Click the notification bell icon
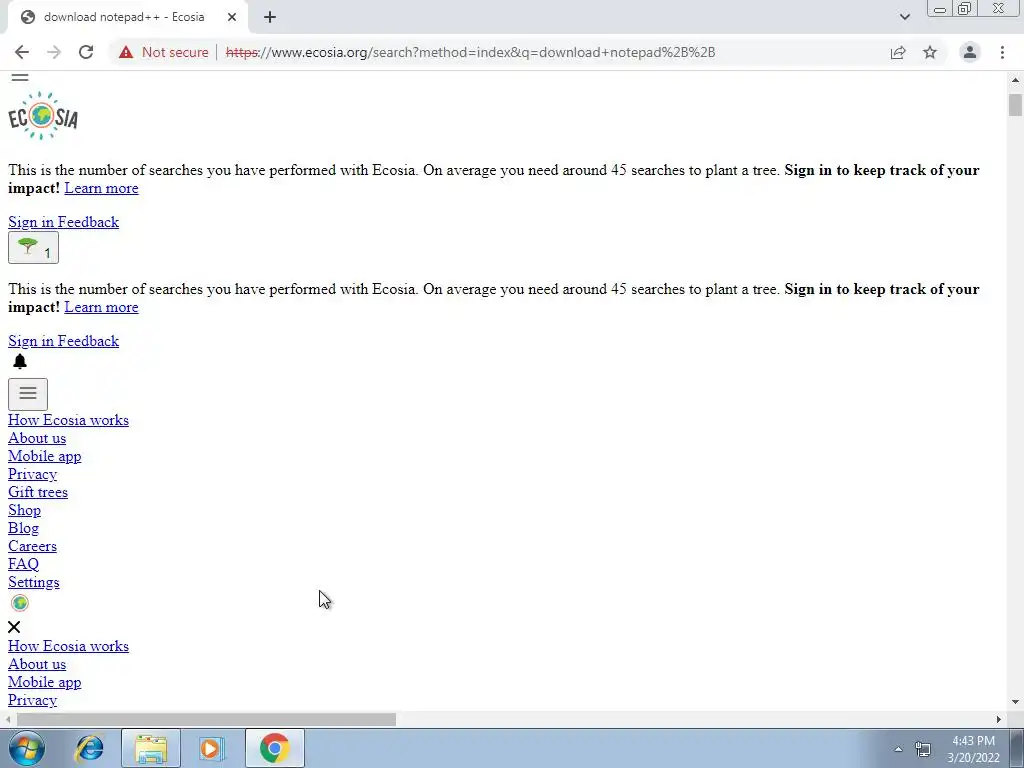Viewport: 1024px width, 768px height. coord(20,361)
